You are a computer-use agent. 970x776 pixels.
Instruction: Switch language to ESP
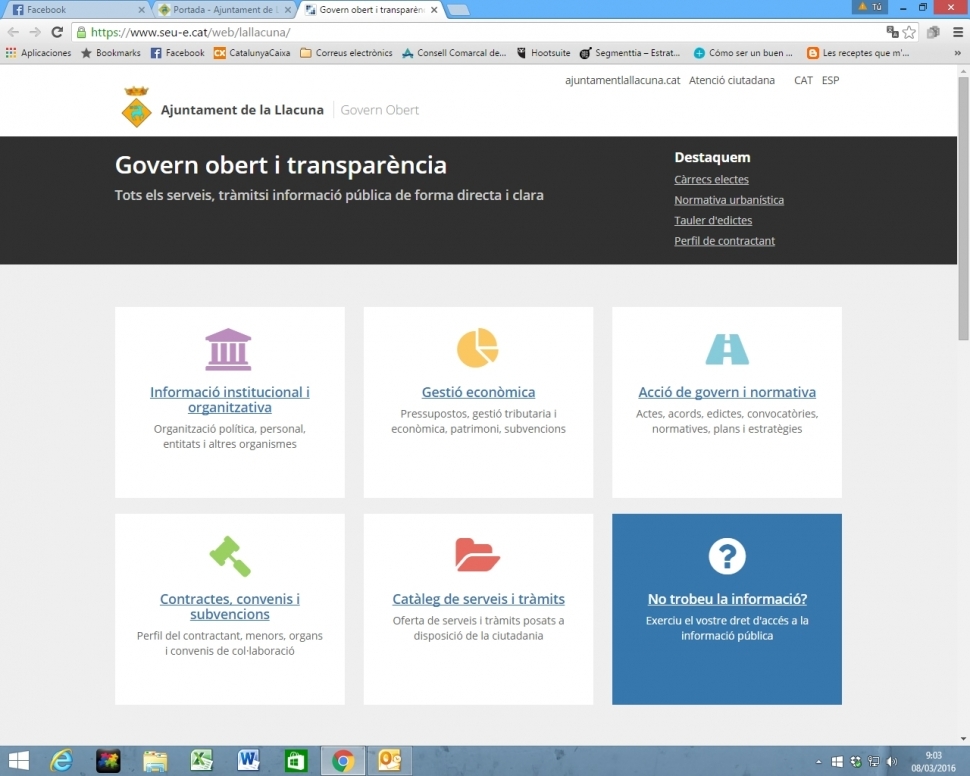pyautogui.click(x=830, y=80)
